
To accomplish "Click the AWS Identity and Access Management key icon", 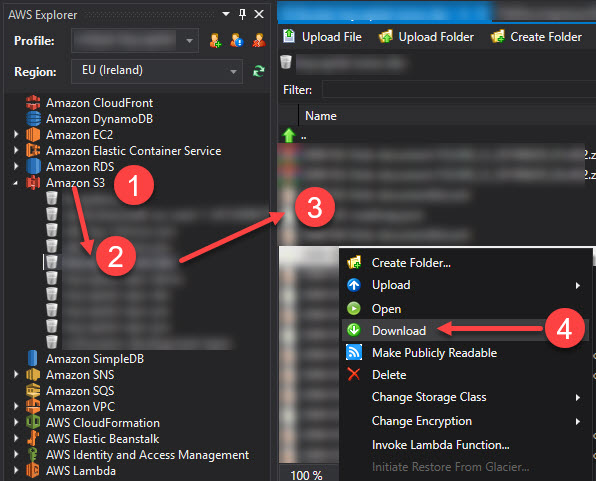I will coord(33,455).
